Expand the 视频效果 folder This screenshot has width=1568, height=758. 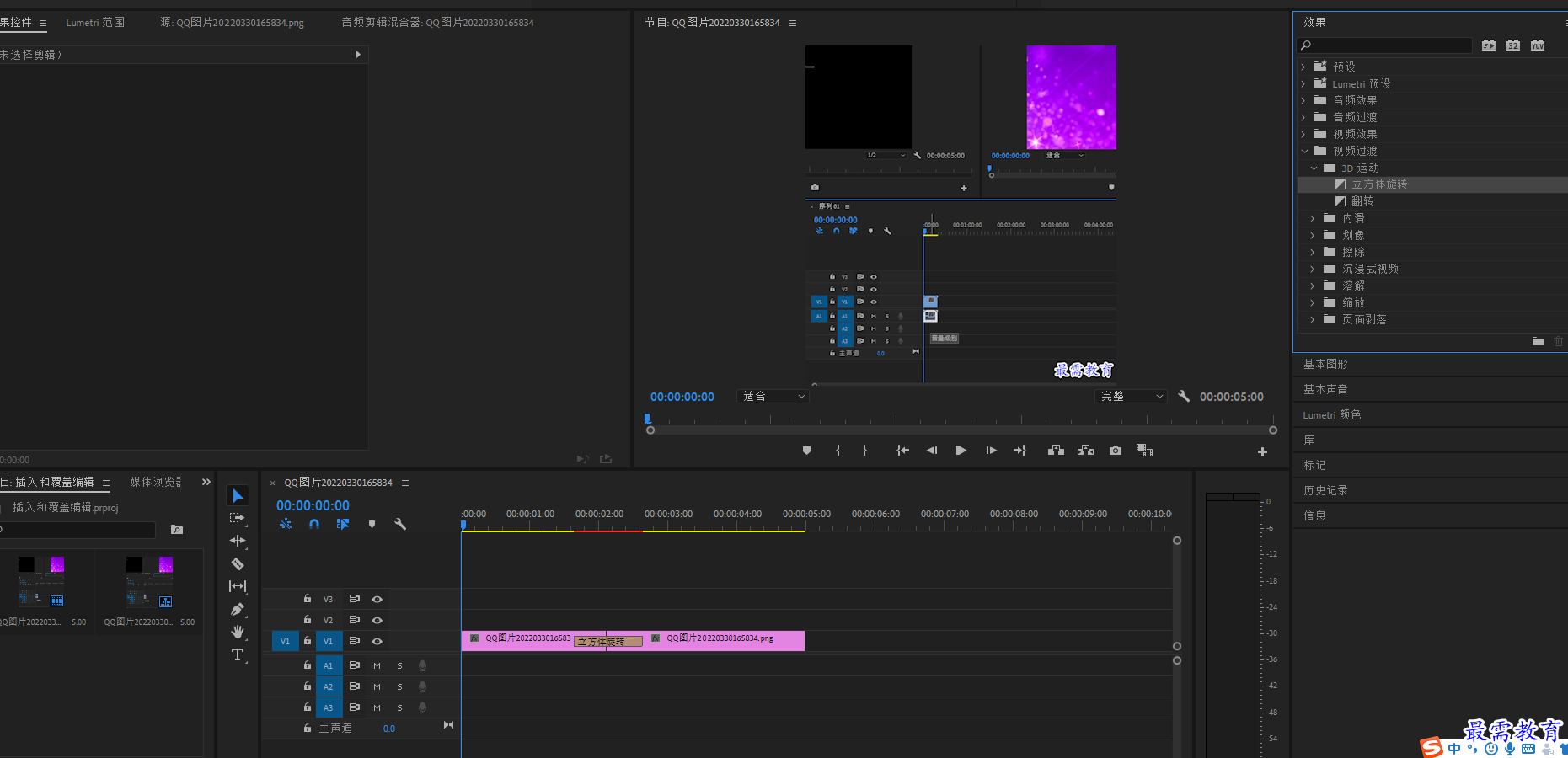click(1303, 134)
